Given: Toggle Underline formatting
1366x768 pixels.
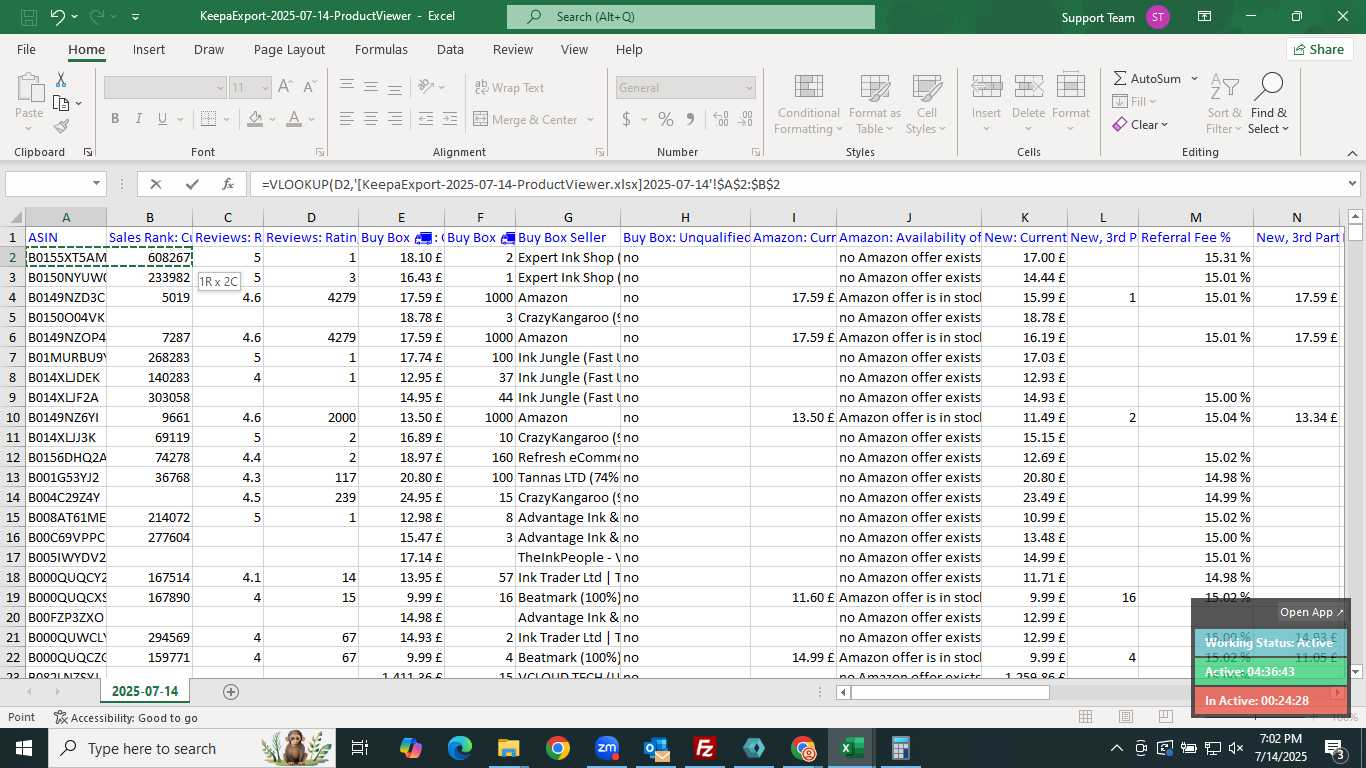Looking at the screenshot, I should [x=163, y=119].
